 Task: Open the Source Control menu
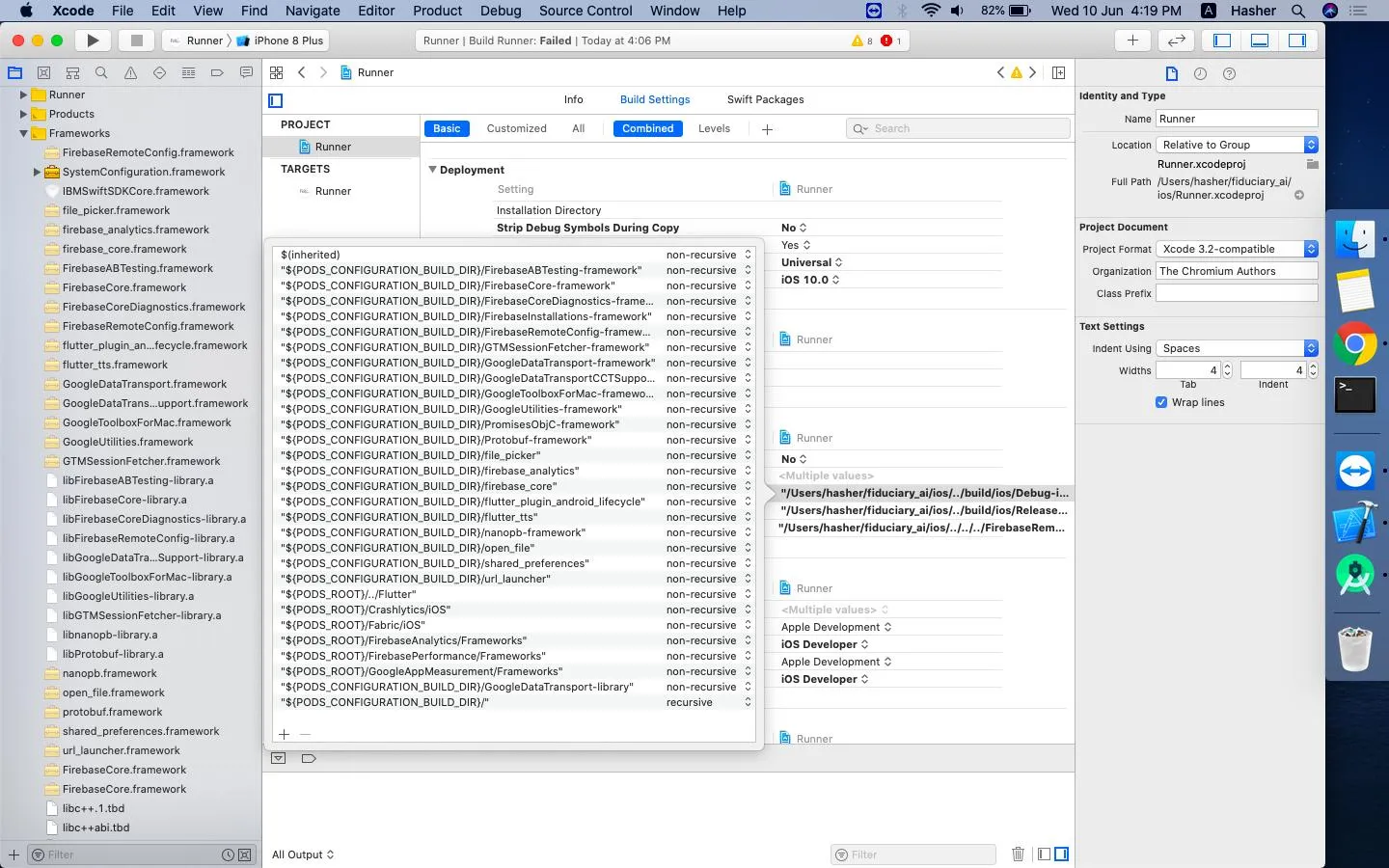point(586,11)
